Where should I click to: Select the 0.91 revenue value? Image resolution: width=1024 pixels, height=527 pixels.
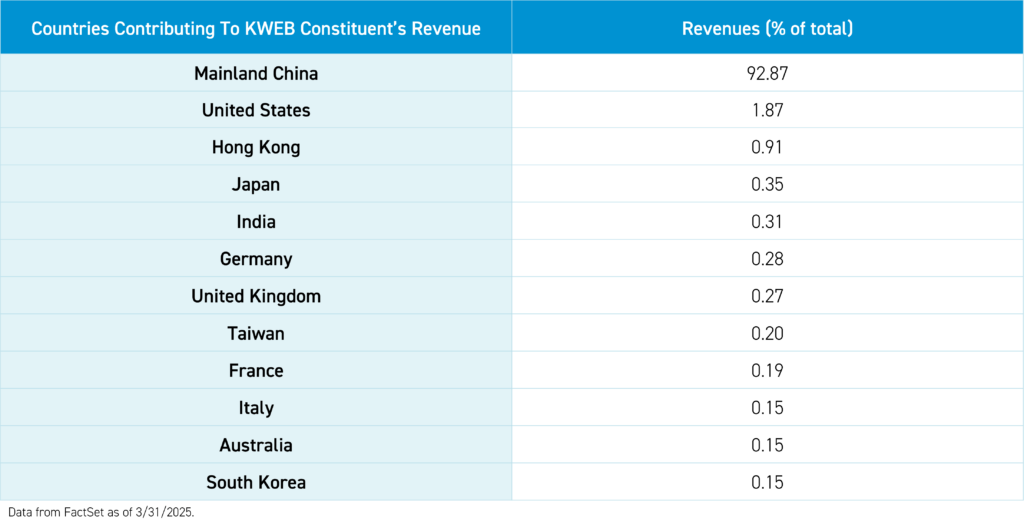tap(767, 148)
